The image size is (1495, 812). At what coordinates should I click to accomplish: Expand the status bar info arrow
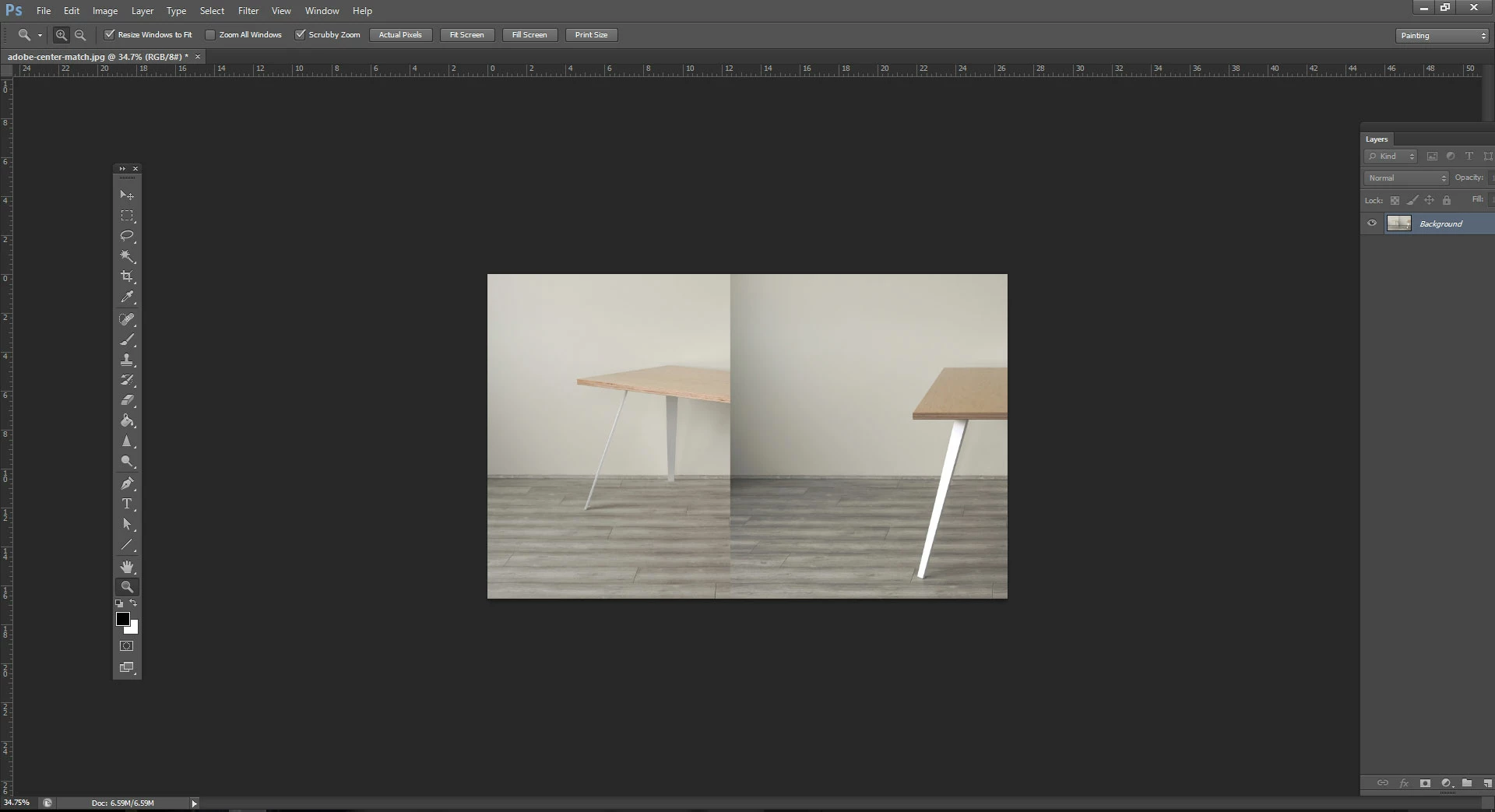pyautogui.click(x=194, y=803)
